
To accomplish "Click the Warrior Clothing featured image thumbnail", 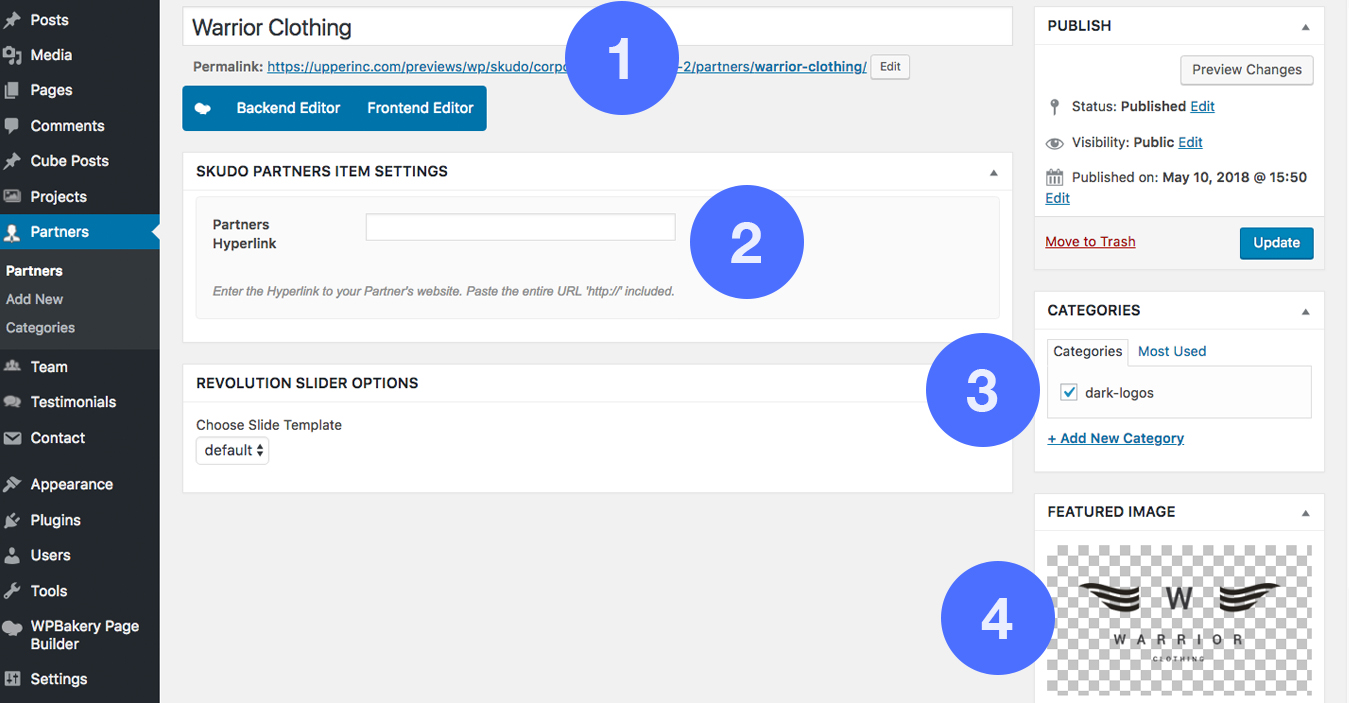I will (x=1179, y=619).
